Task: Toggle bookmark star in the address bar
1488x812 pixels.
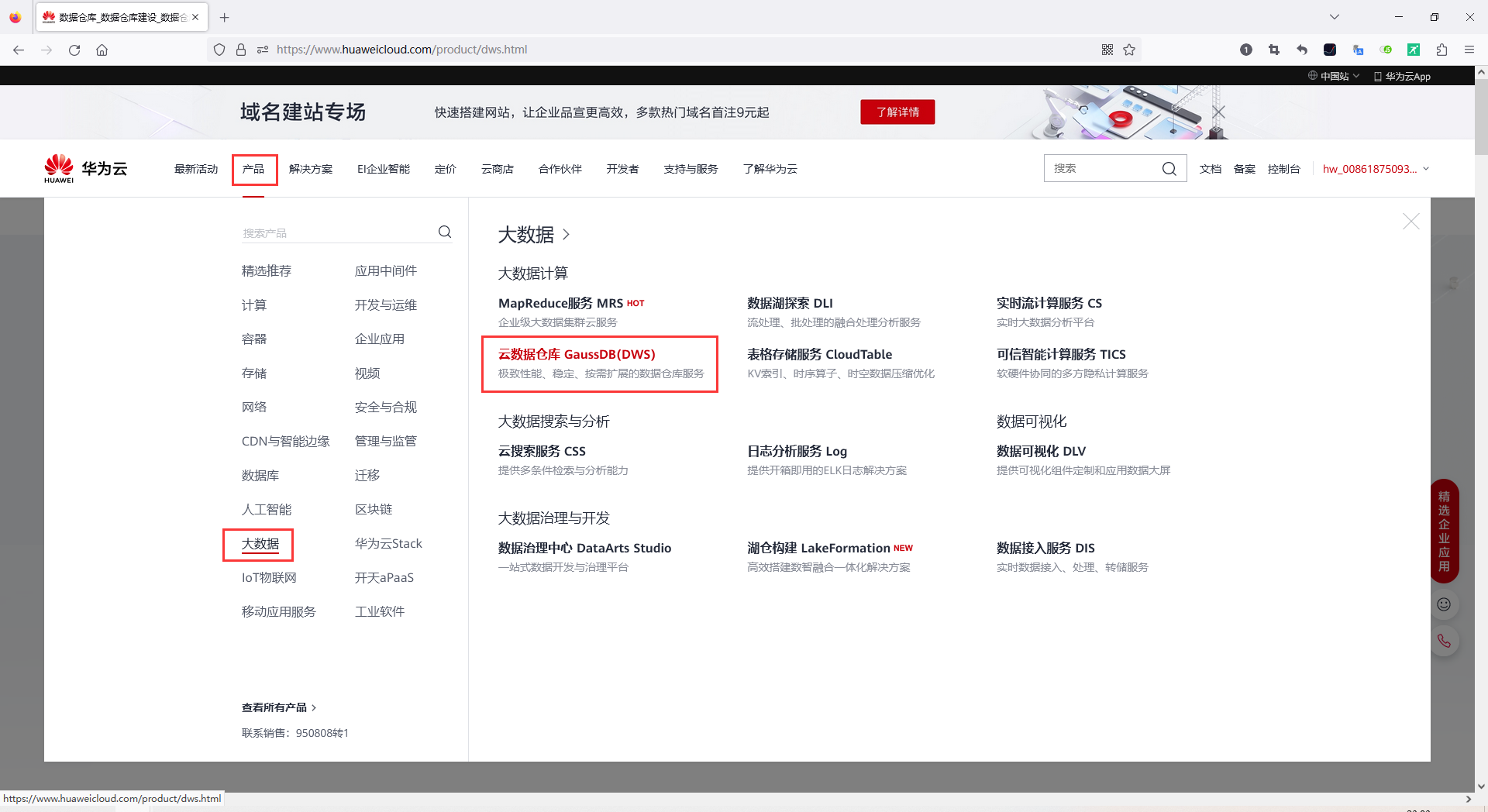Action: (1130, 50)
